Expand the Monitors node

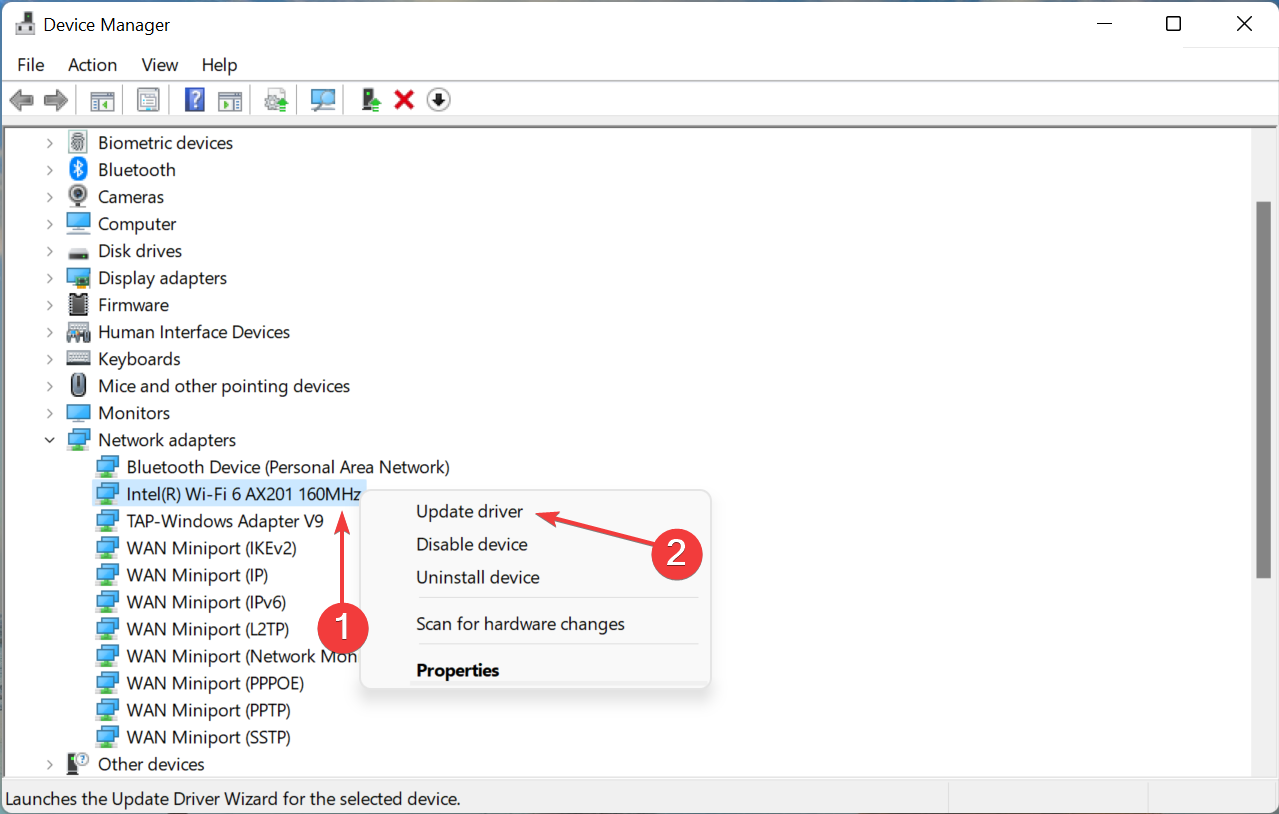pos(50,413)
